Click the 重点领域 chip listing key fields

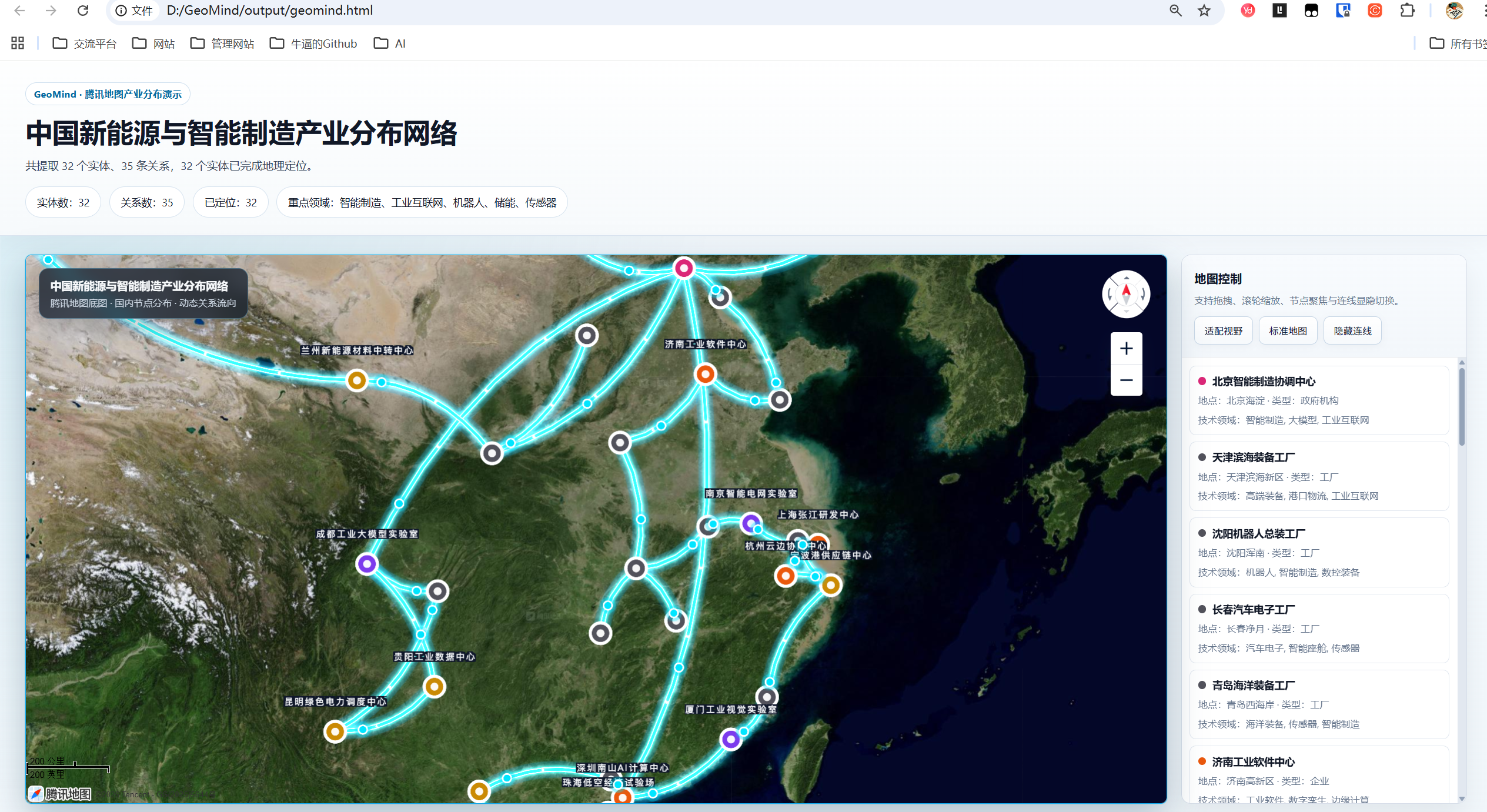tap(422, 202)
